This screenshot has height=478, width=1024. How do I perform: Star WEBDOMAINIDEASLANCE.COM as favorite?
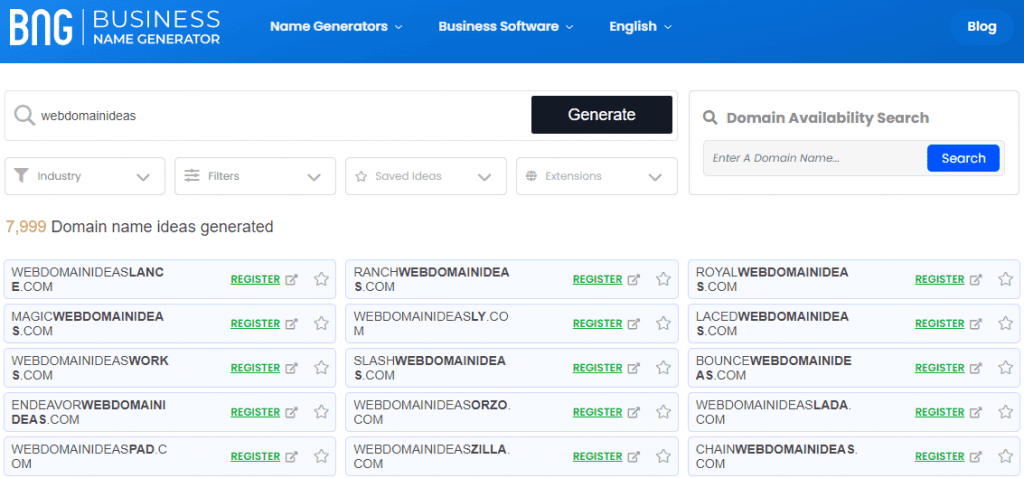[321, 280]
